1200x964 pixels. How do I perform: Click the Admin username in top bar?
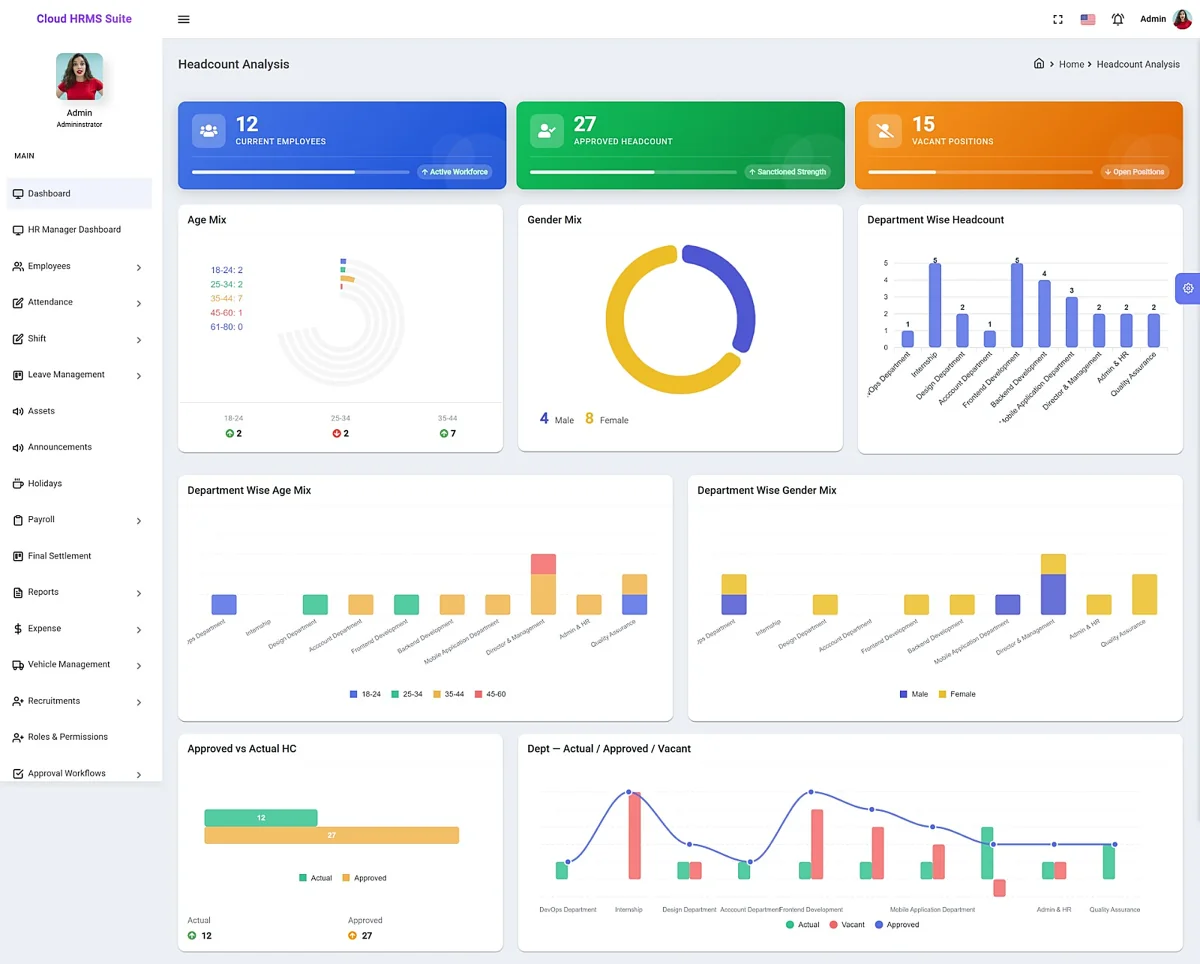(x=1153, y=19)
